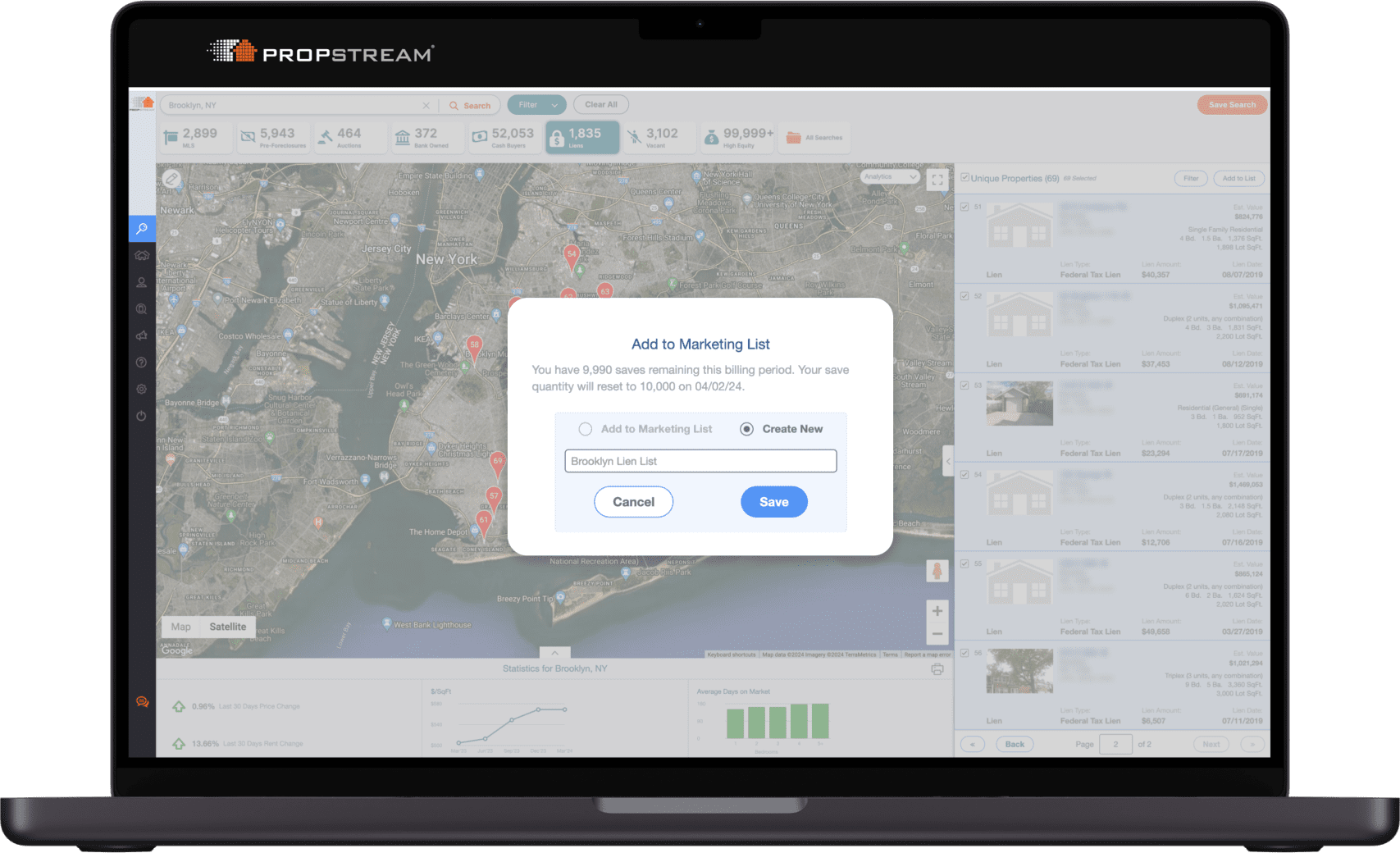
Task: Click the help question-mark icon in the sidebar
Action: tap(141, 362)
